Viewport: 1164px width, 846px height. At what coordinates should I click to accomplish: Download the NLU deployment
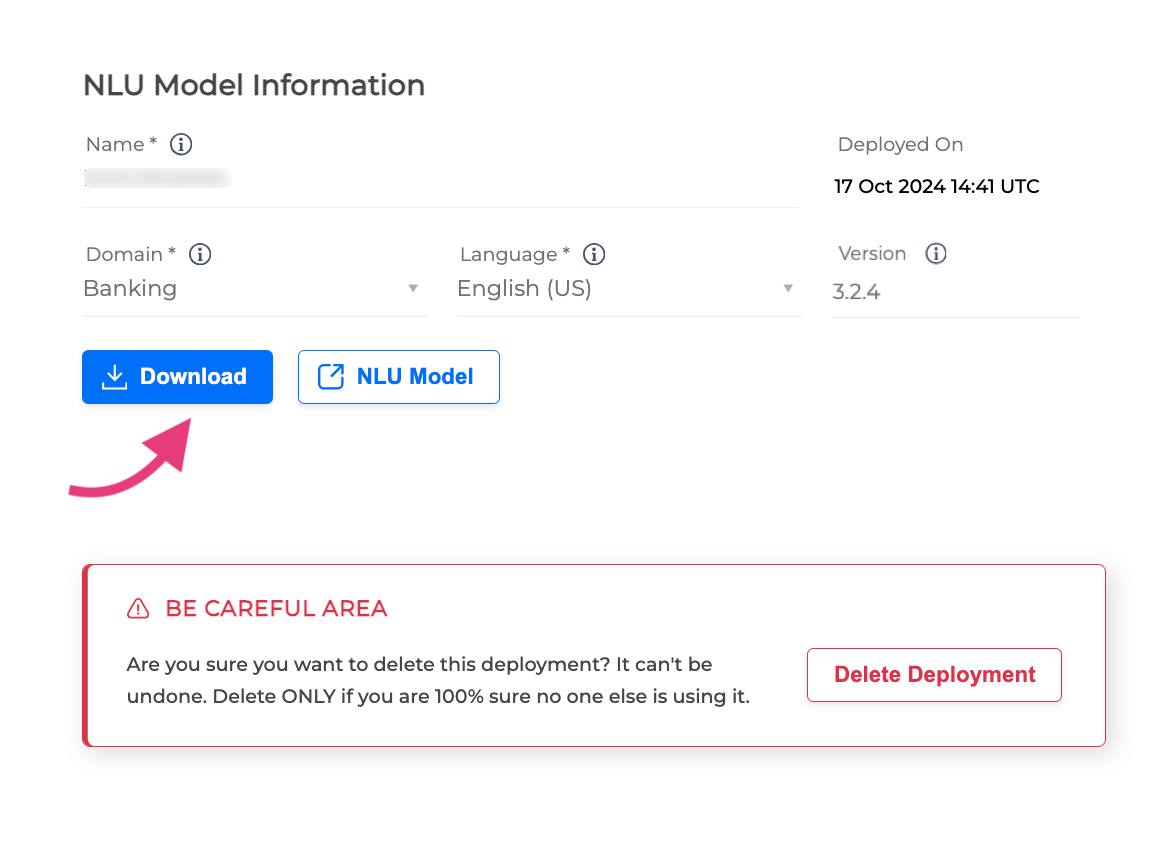point(177,377)
